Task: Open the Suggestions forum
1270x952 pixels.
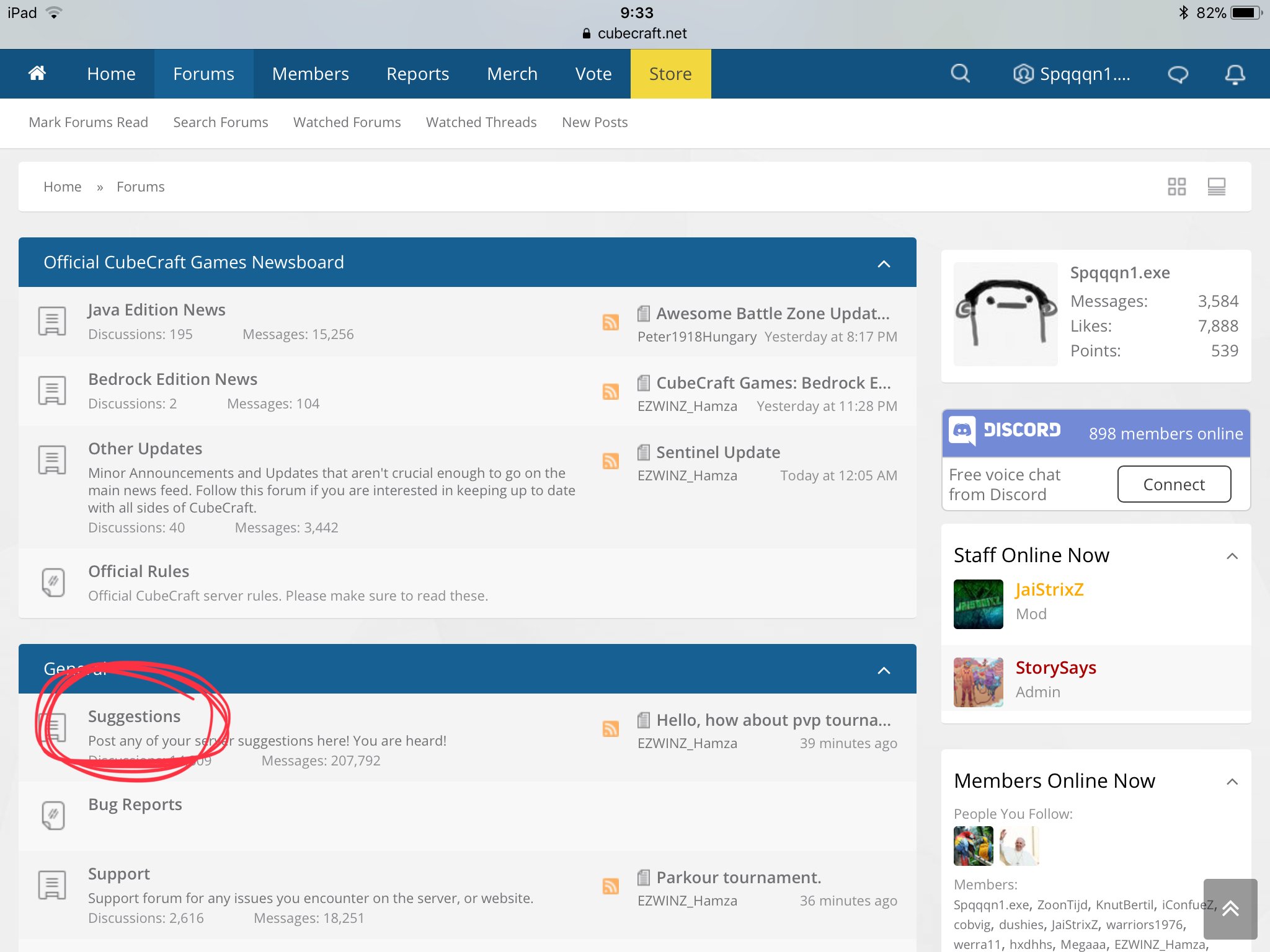Action: 134,716
